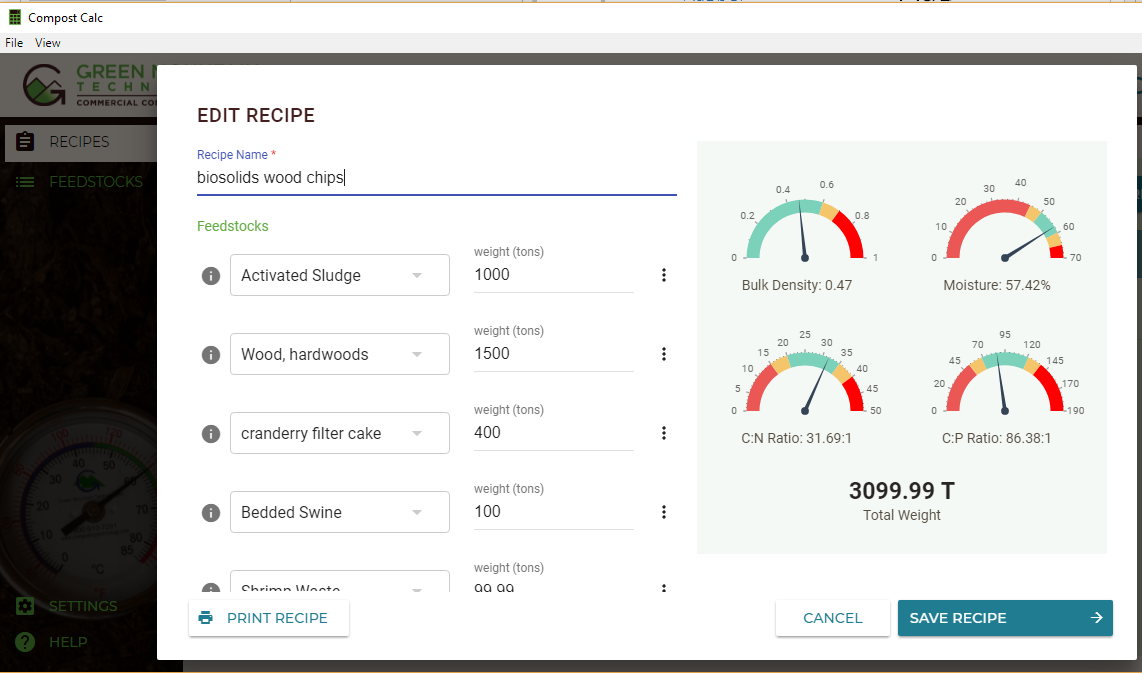Click the Activated Sludge weight field
The width and height of the screenshot is (1142, 673).
tap(553, 275)
